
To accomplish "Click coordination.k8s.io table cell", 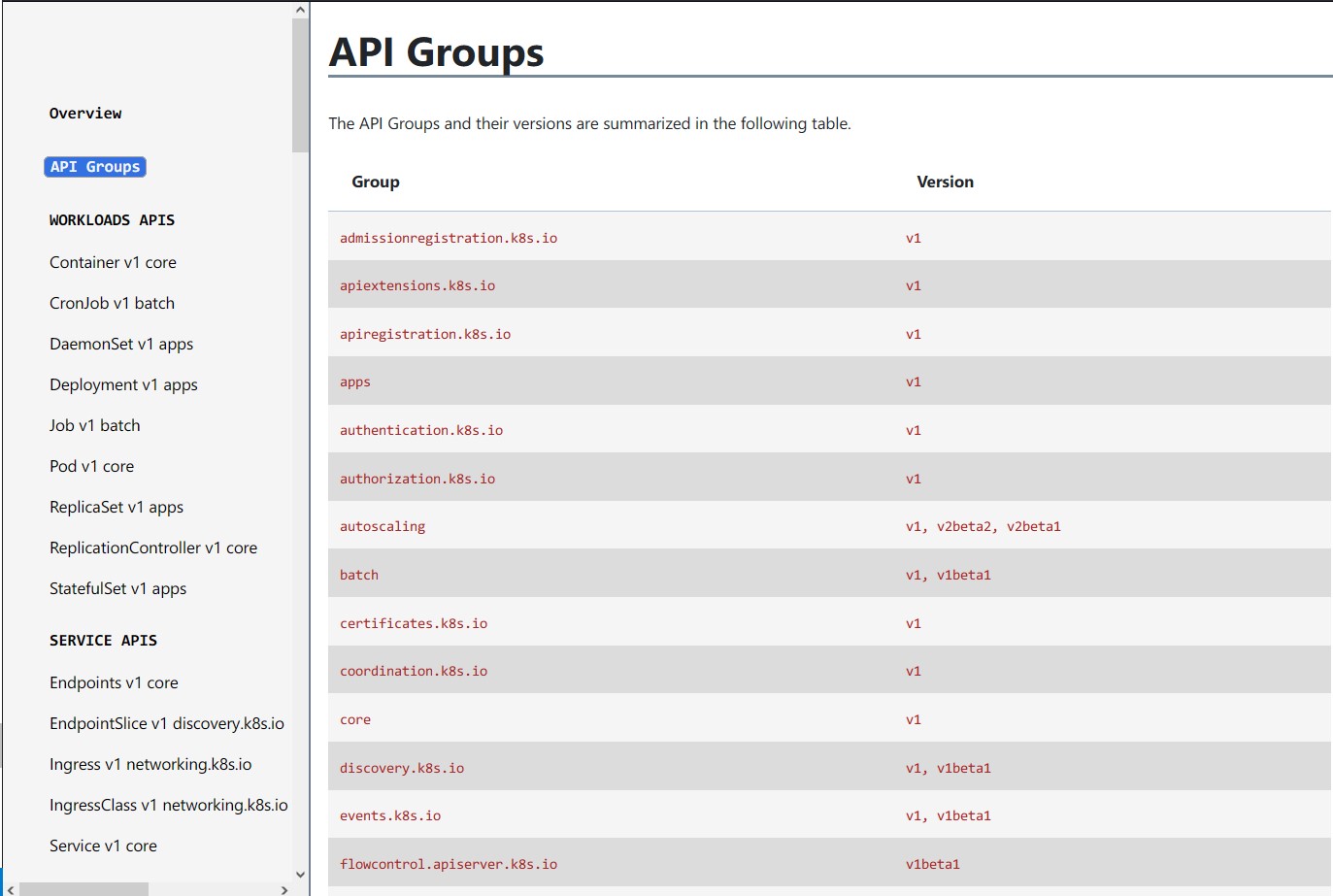I will coord(414,671).
